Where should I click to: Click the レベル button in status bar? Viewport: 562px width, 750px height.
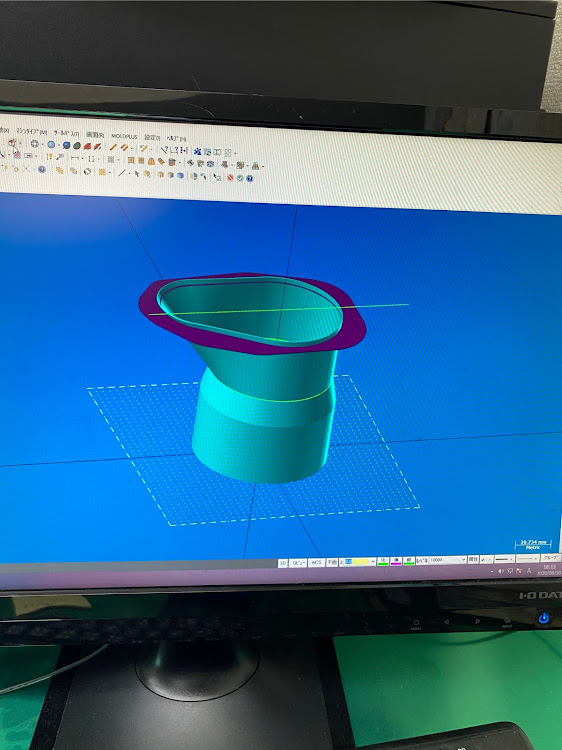pyautogui.click(x=422, y=560)
